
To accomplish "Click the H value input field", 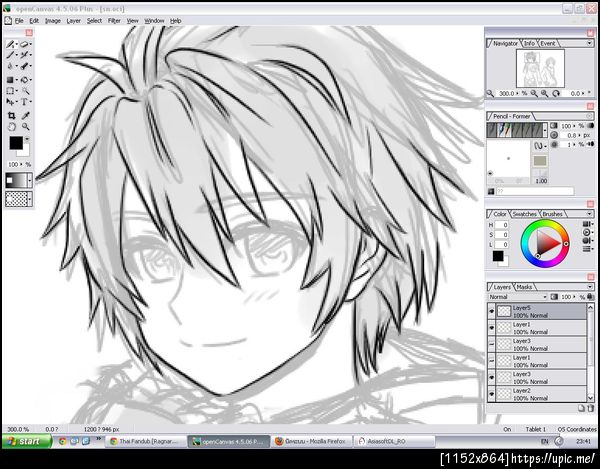I will click(502, 225).
